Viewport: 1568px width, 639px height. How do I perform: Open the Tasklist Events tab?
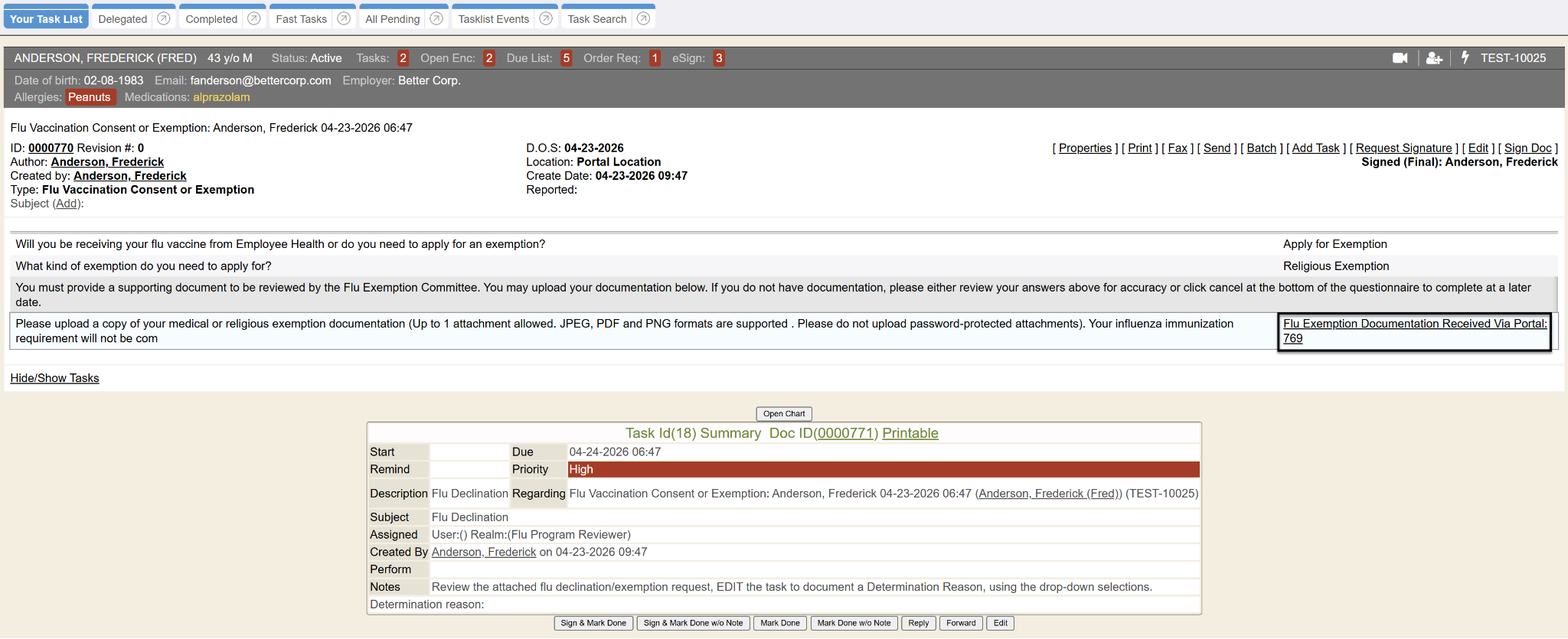coord(493,19)
